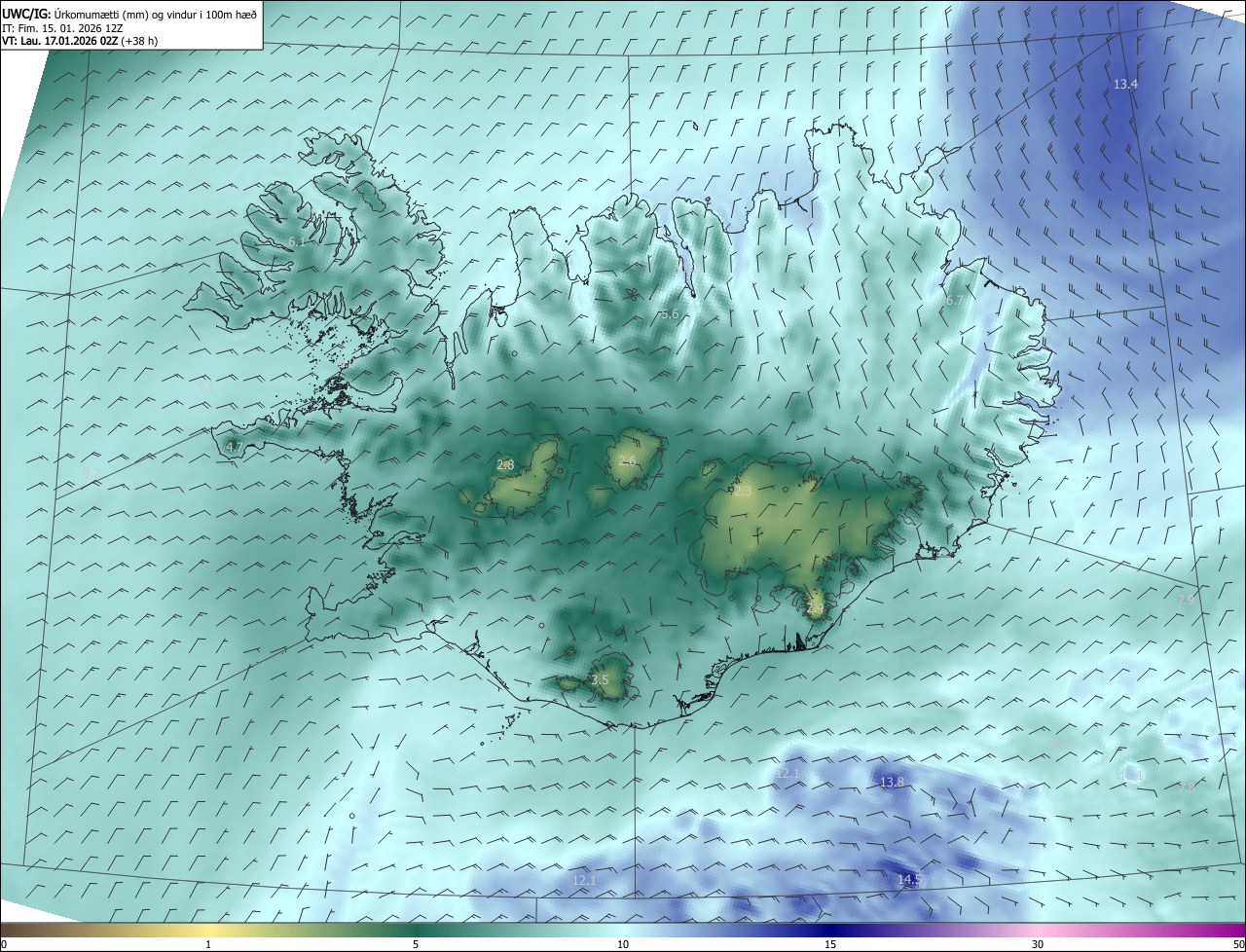This screenshot has height=952, width=1246.
Task: Click the colorbar tick label 10
Action: coord(623,944)
